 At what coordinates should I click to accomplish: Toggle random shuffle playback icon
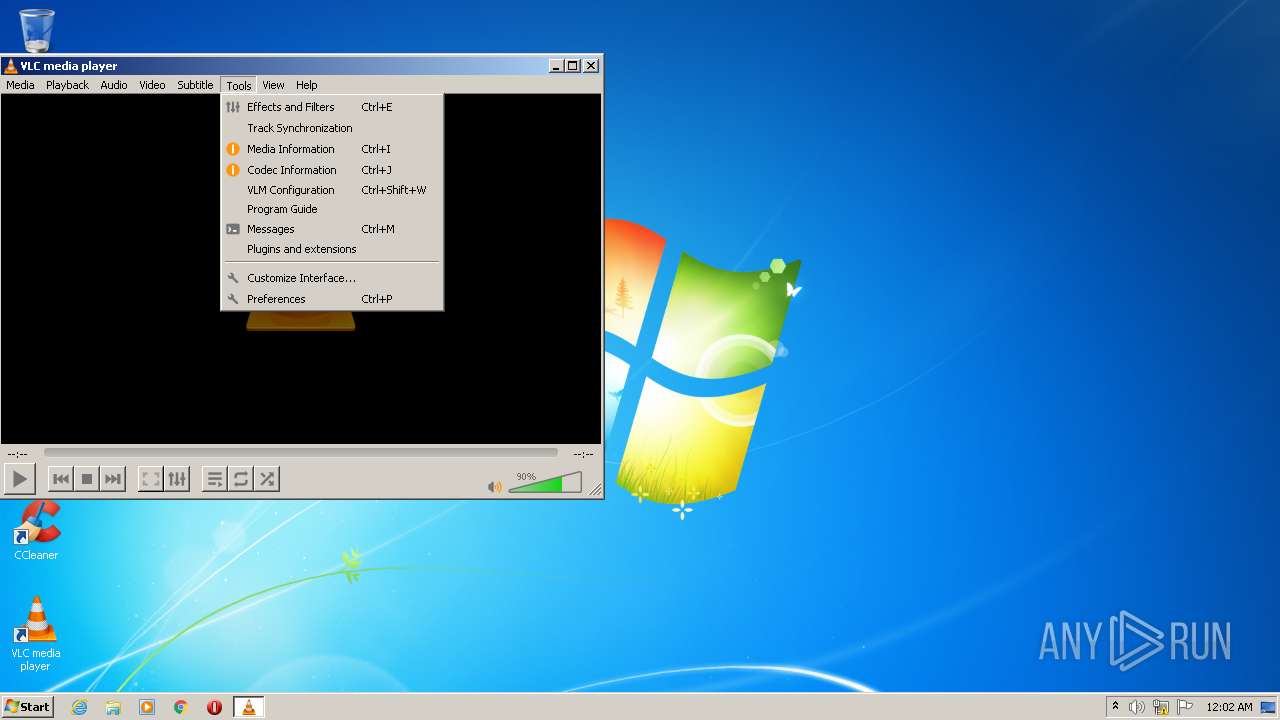(267, 479)
